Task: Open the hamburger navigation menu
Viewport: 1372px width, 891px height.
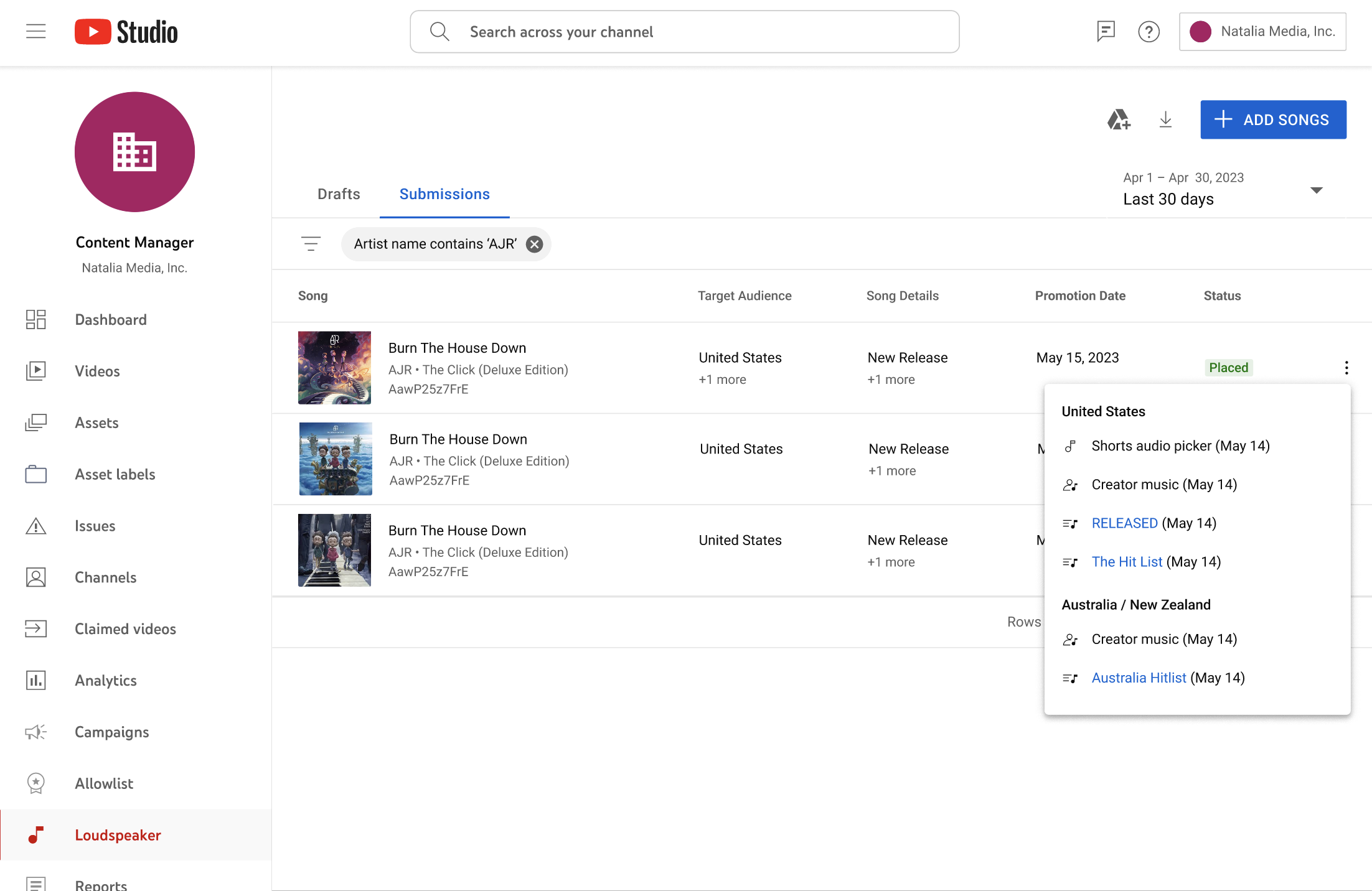Action: [36, 31]
